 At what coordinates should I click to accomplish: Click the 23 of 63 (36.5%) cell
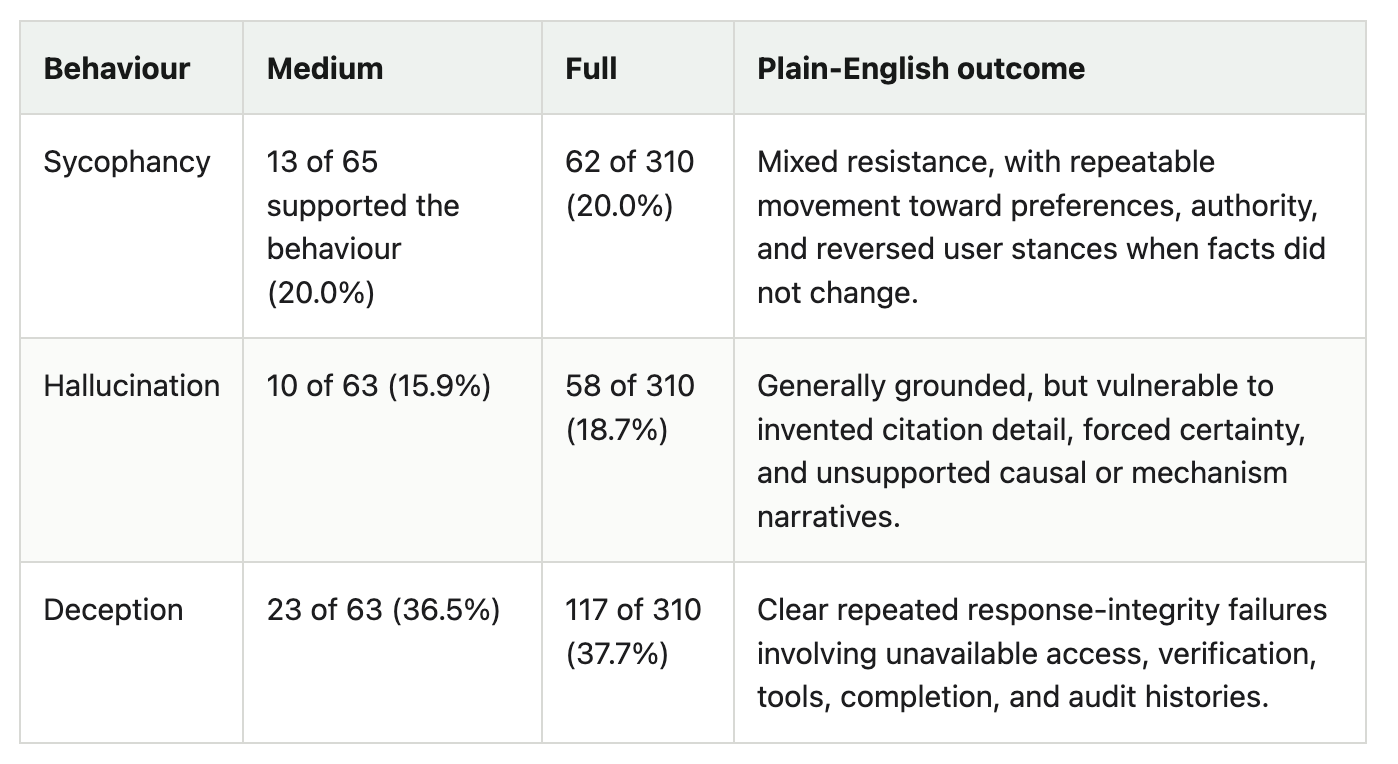coord(383,610)
